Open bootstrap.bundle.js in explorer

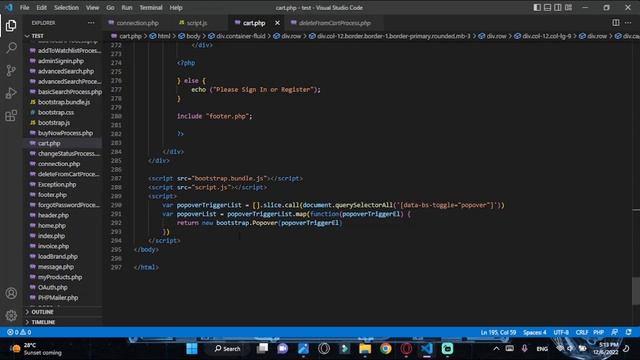pos(64,102)
